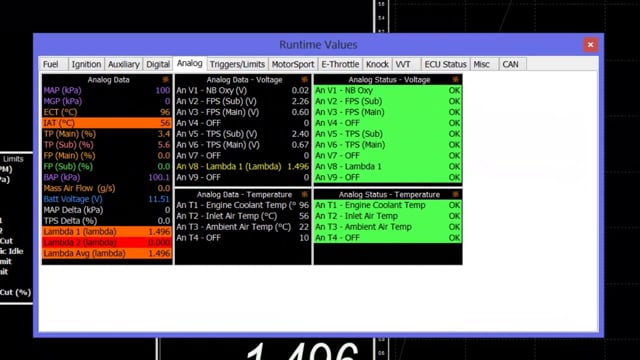
Task: Select An V3 - FPS (Main) status row
Action: point(388,112)
